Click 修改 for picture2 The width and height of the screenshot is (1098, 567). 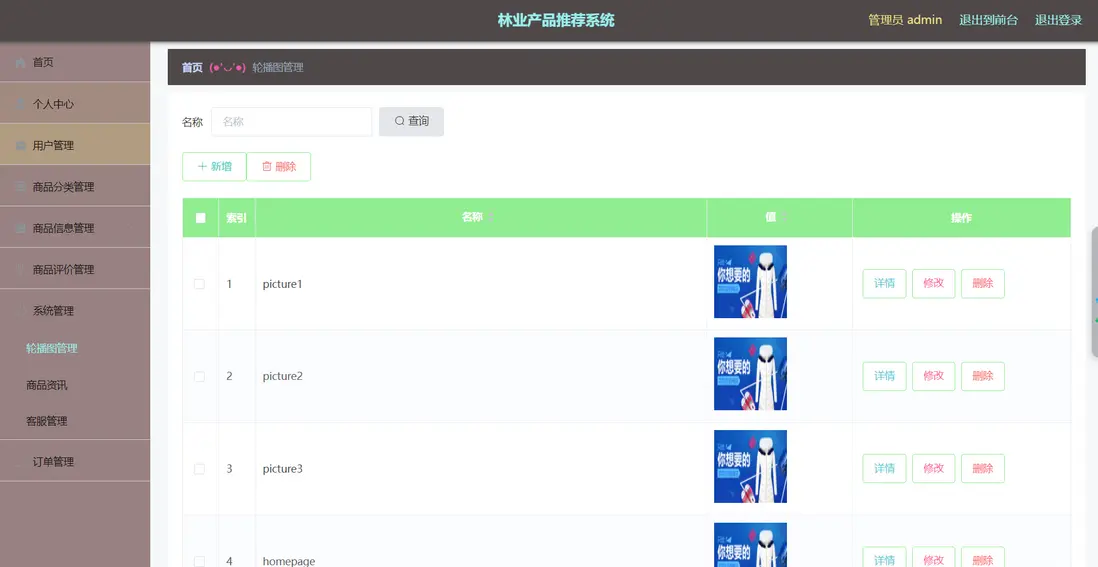pyautogui.click(x=933, y=376)
